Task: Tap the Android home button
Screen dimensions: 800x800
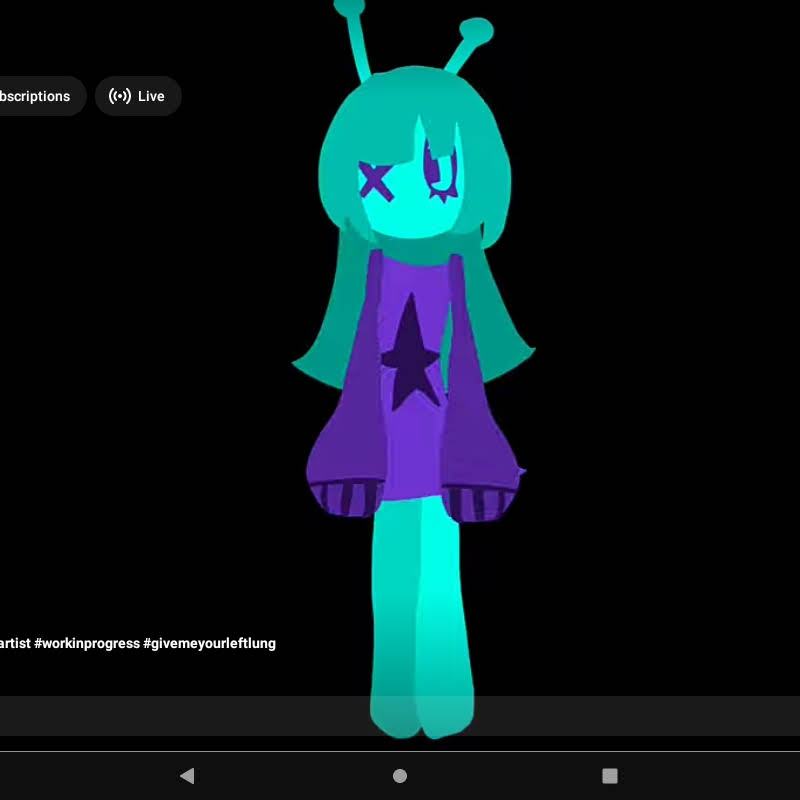Action: pos(400,776)
